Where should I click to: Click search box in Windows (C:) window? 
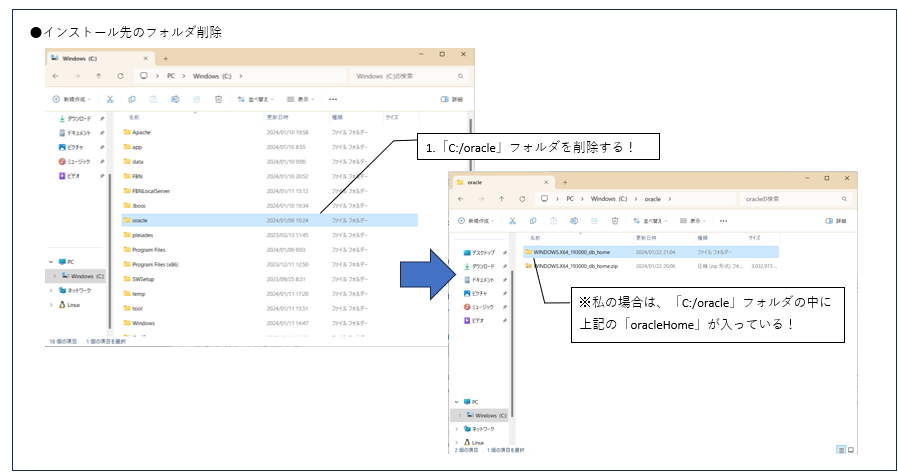(x=408, y=76)
